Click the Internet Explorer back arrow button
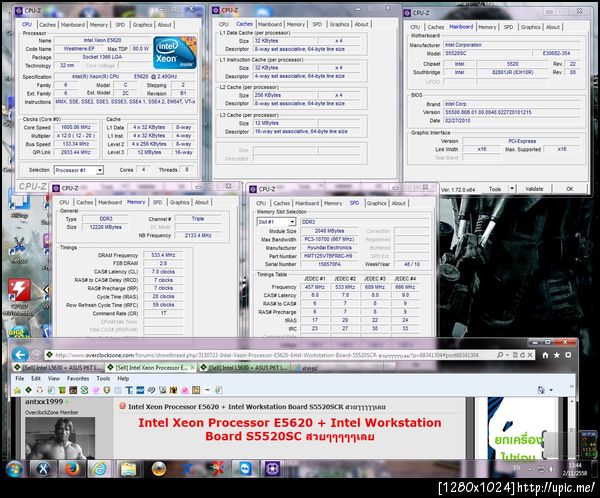The image size is (600, 498). [x=20, y=355]
